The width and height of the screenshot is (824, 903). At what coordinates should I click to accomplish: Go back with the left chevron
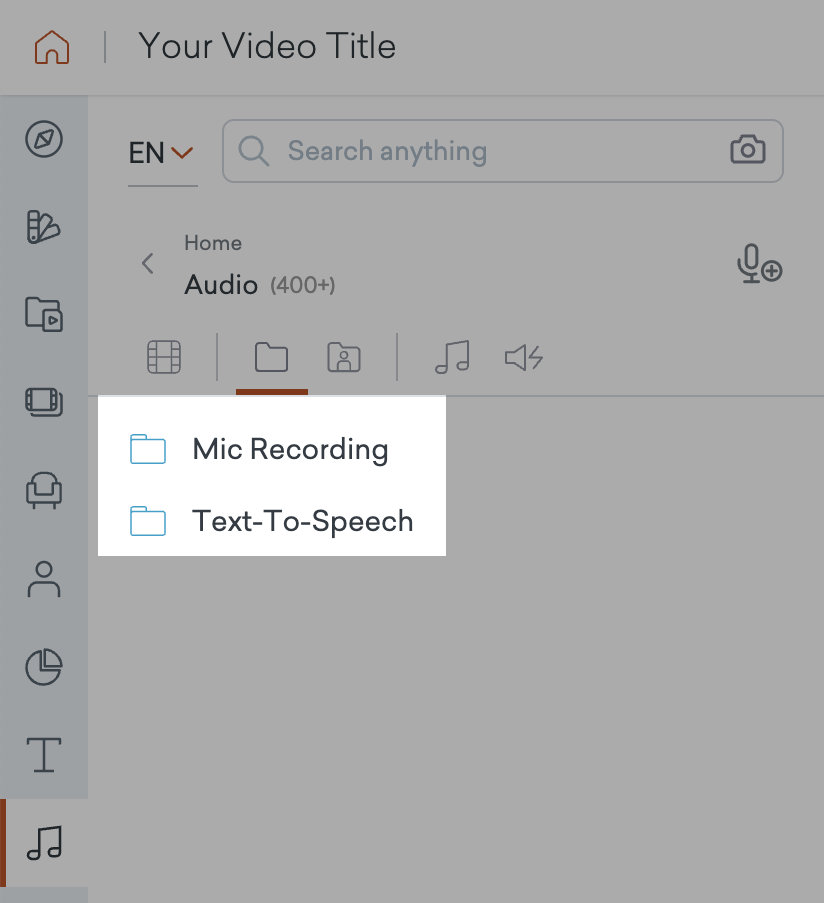click(148, 264)
